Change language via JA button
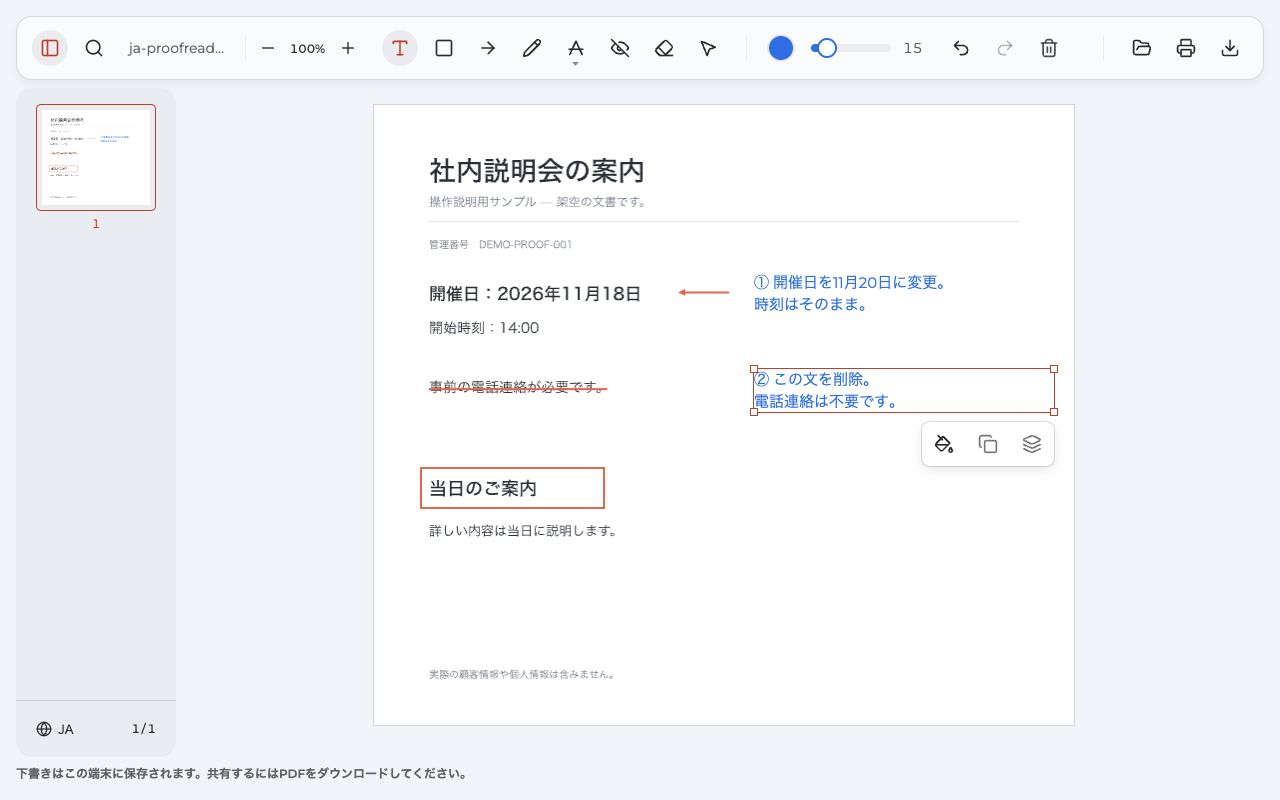 pyautogui.click(x=55, y=729)
